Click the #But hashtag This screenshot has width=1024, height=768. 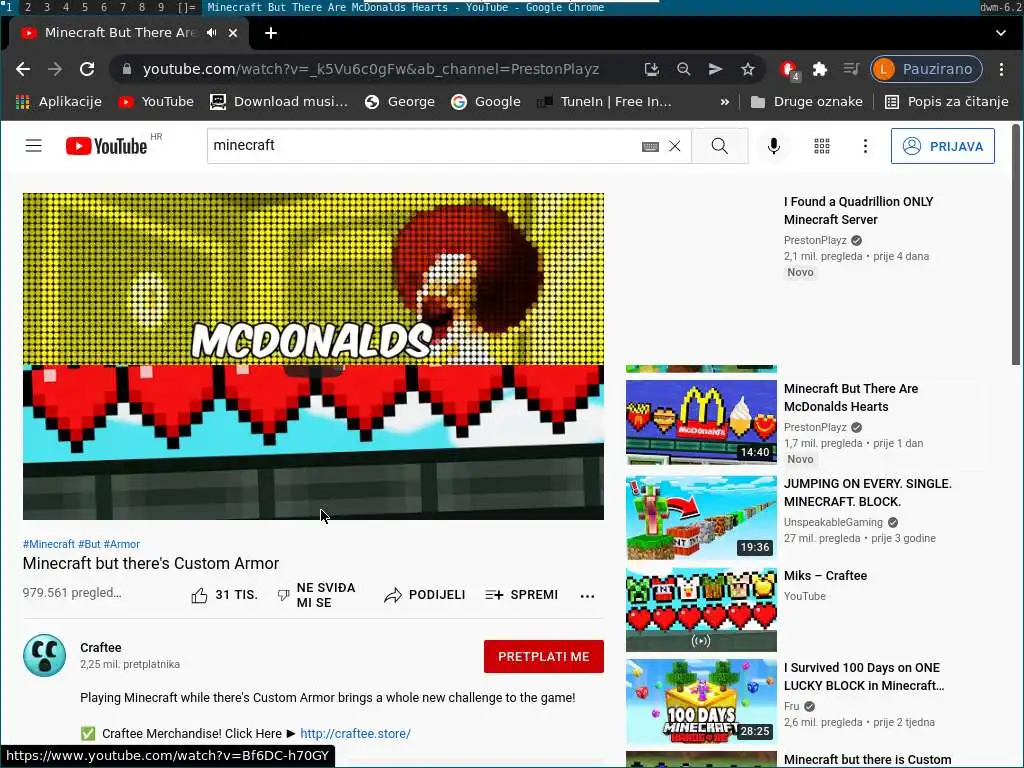(x=89, y=544)
